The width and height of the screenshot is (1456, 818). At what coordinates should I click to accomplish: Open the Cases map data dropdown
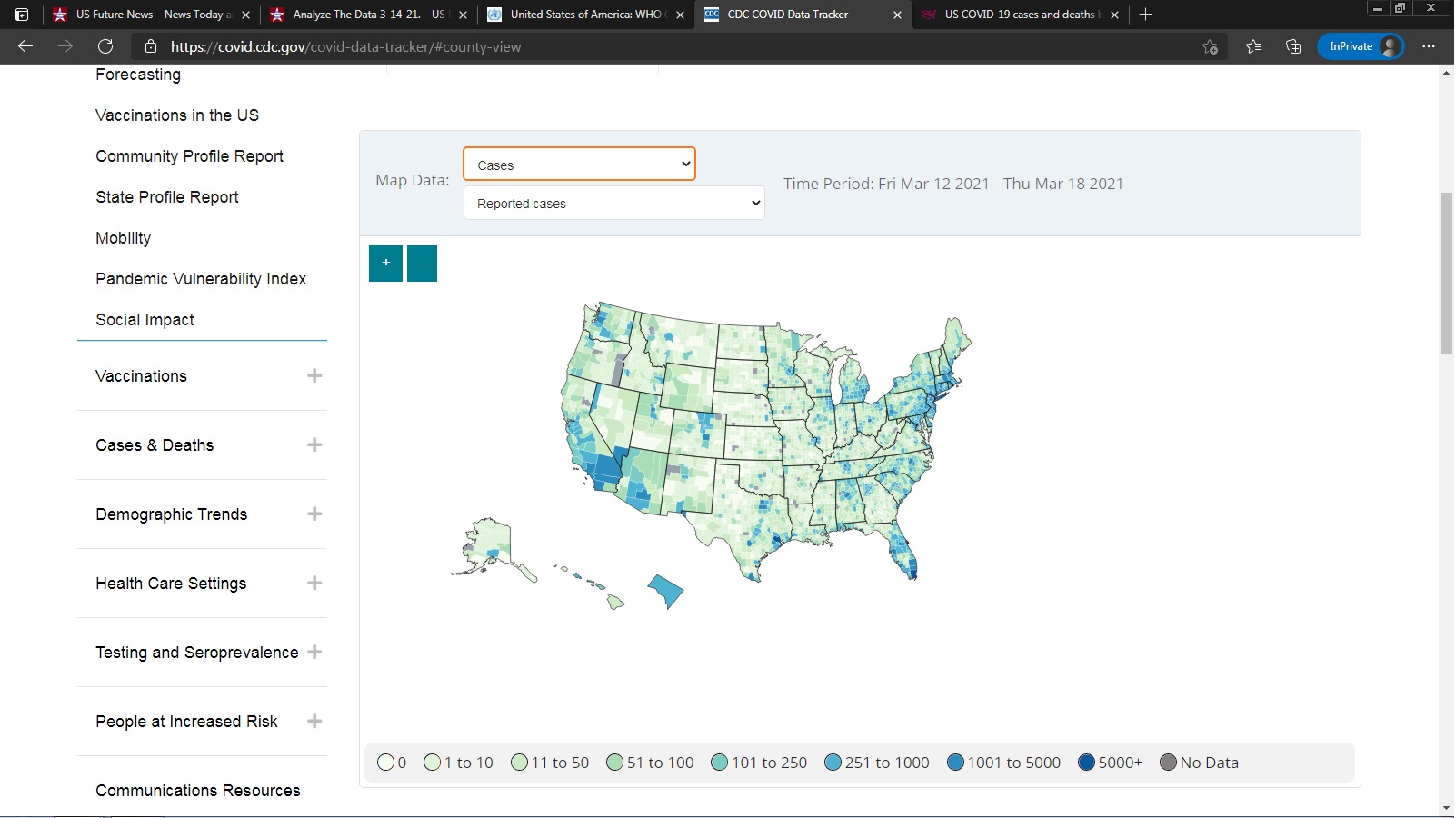tap(579, 165)
